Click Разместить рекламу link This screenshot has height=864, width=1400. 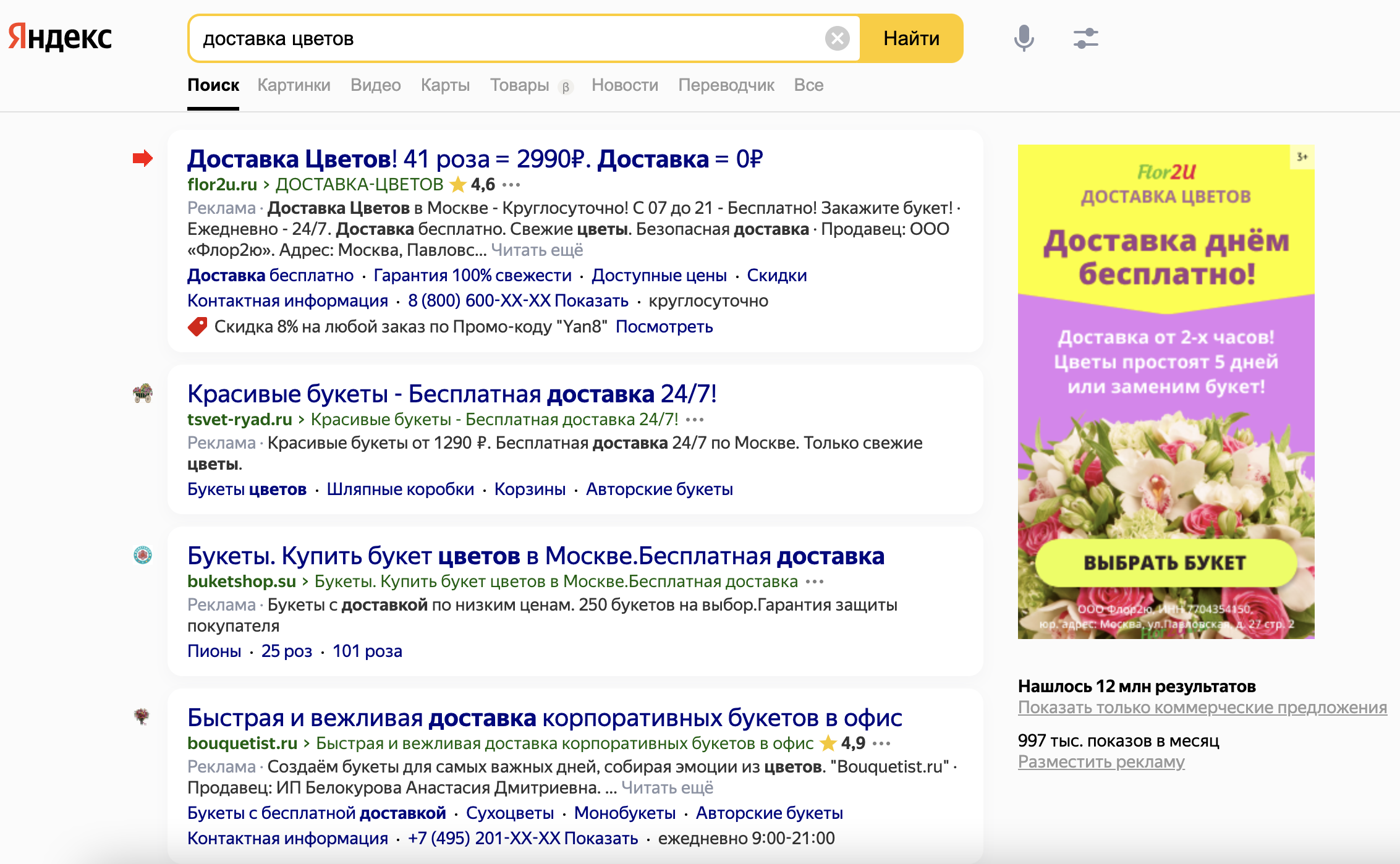tap(1101, 762)
